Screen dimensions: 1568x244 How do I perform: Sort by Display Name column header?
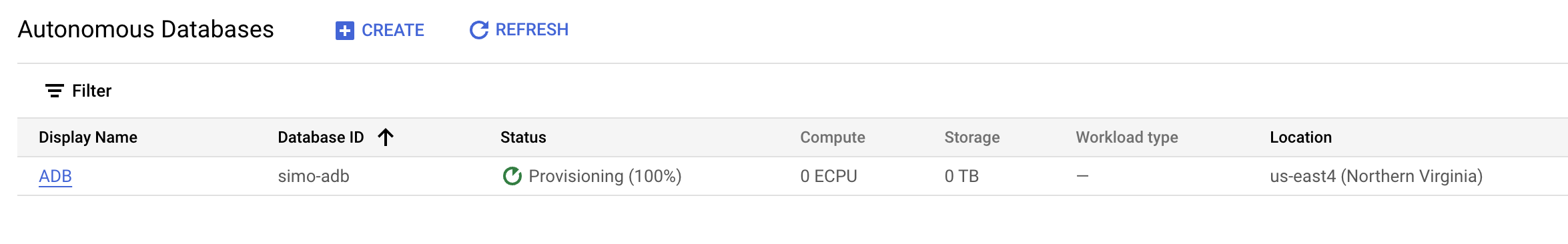tap(88, 137)
